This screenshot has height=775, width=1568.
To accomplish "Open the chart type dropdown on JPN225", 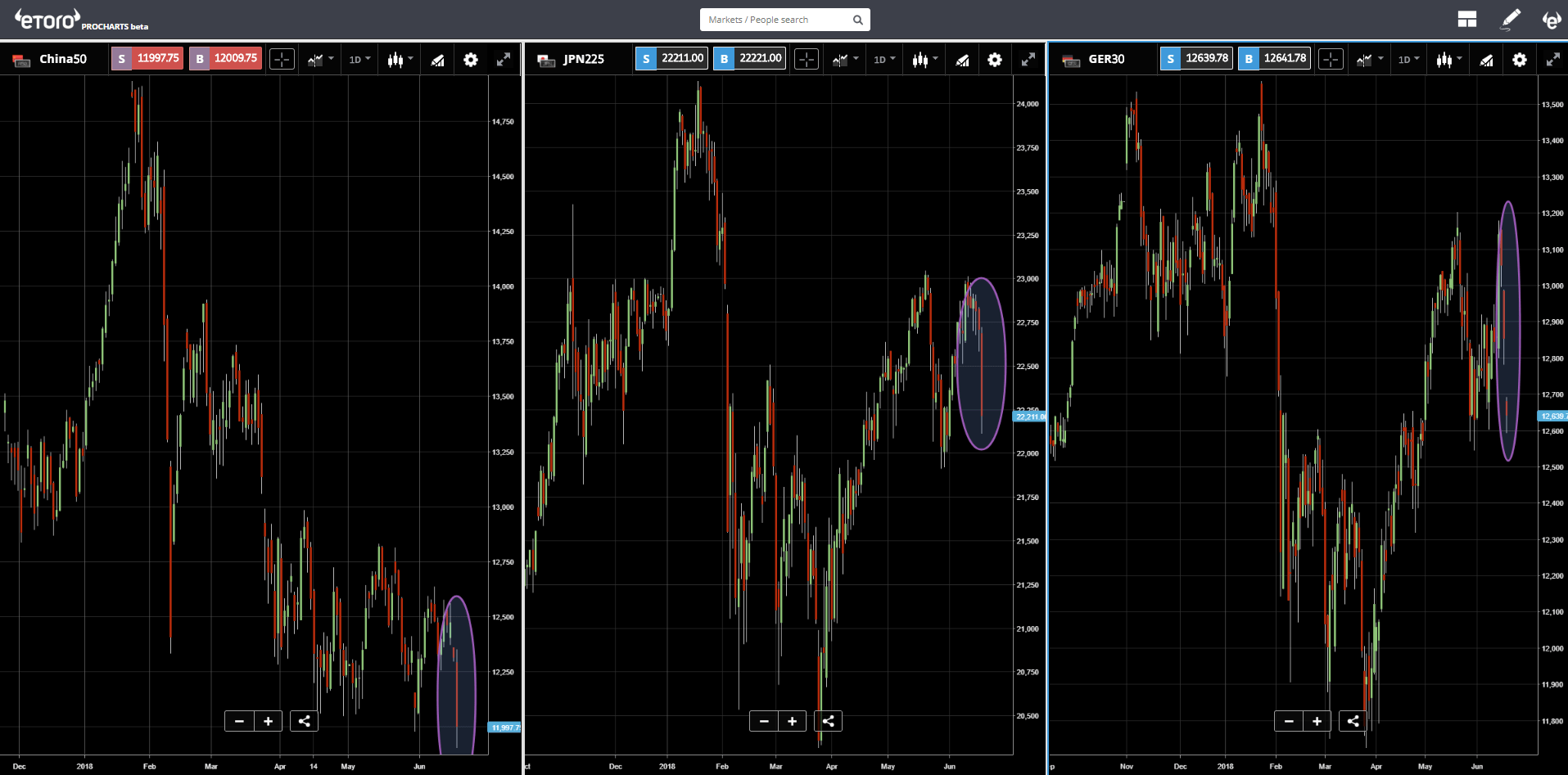I will pos(843,59).
